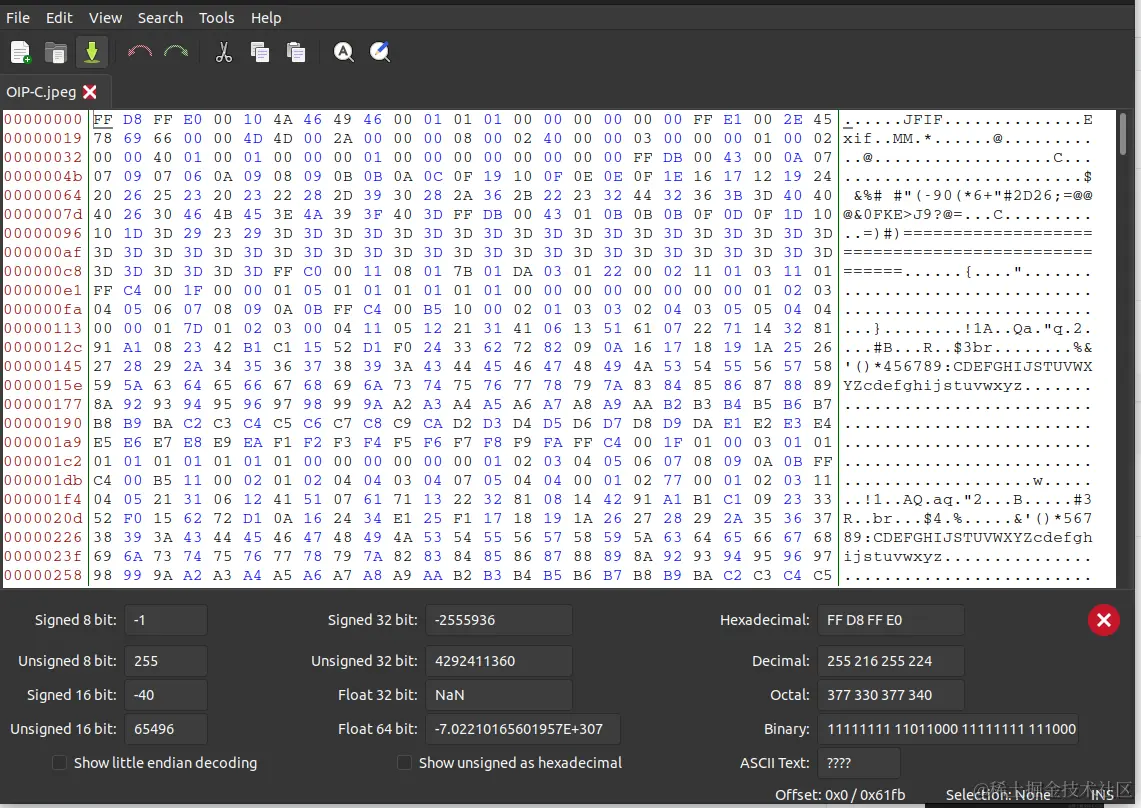Image resolution: width=1141 pixels, height=808 pixels.
Task: Click the Decimal field showing 255 216 255 224
Action: tap(891, 661)
